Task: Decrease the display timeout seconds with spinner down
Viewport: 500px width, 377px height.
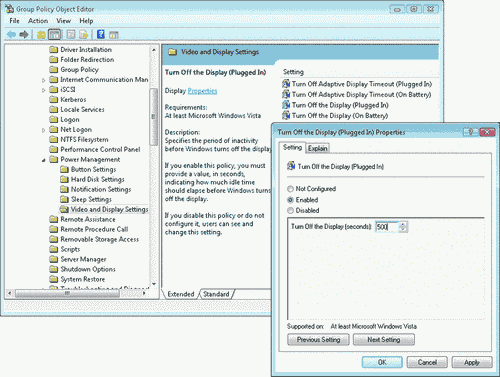Action: (x=403, y=229)
